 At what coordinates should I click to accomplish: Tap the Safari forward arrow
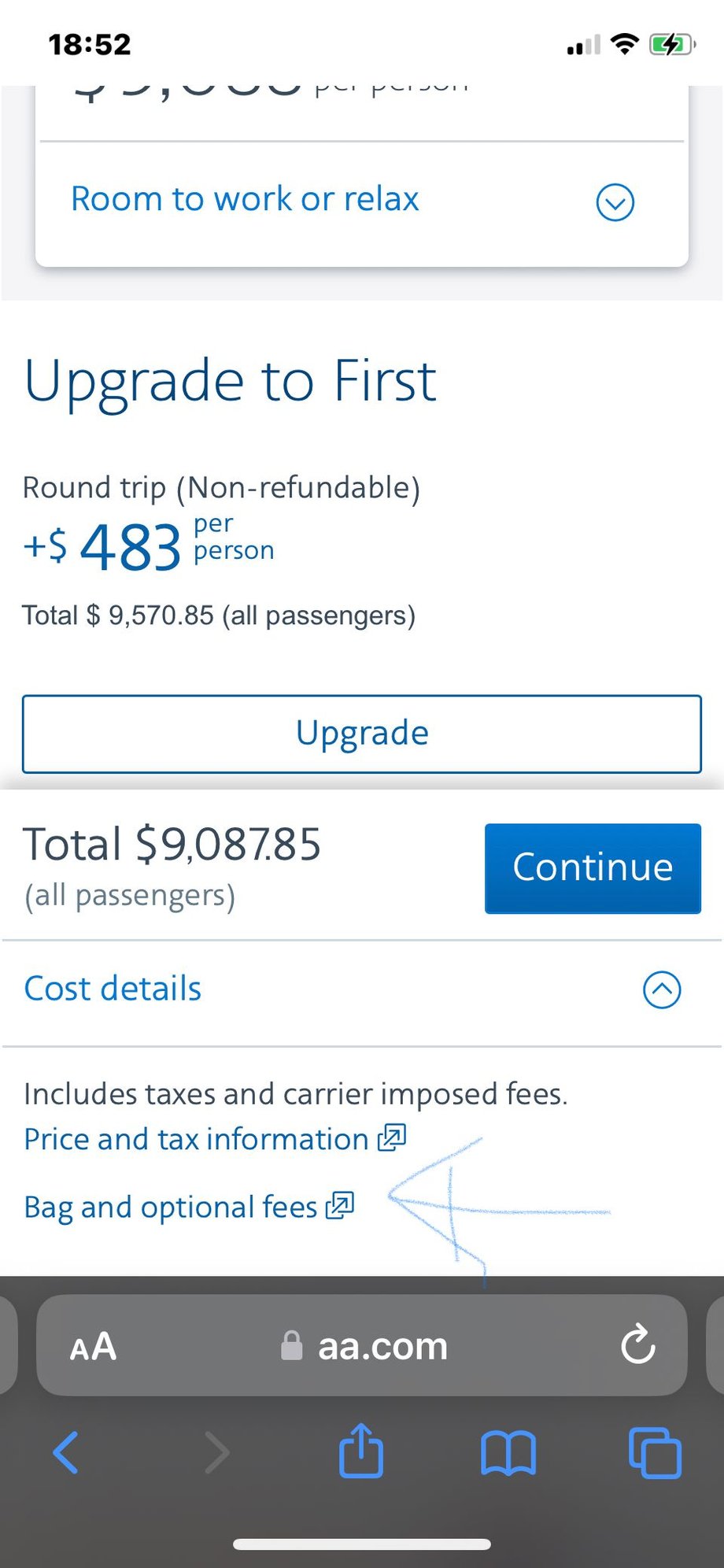(x=217, y=1452)
